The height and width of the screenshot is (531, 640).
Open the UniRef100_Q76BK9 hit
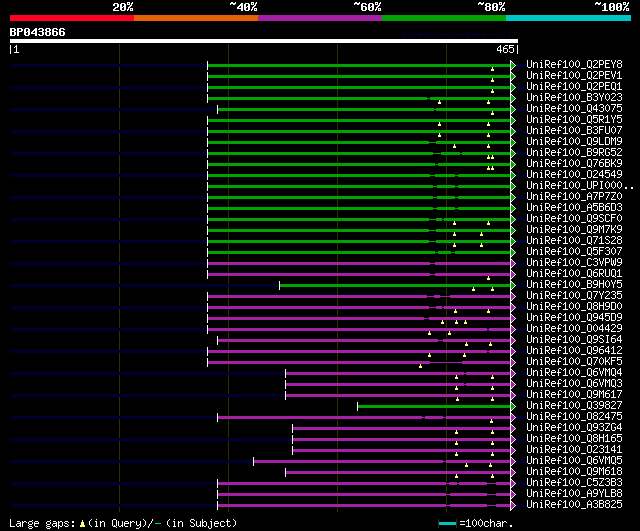(x=574, y=164)
